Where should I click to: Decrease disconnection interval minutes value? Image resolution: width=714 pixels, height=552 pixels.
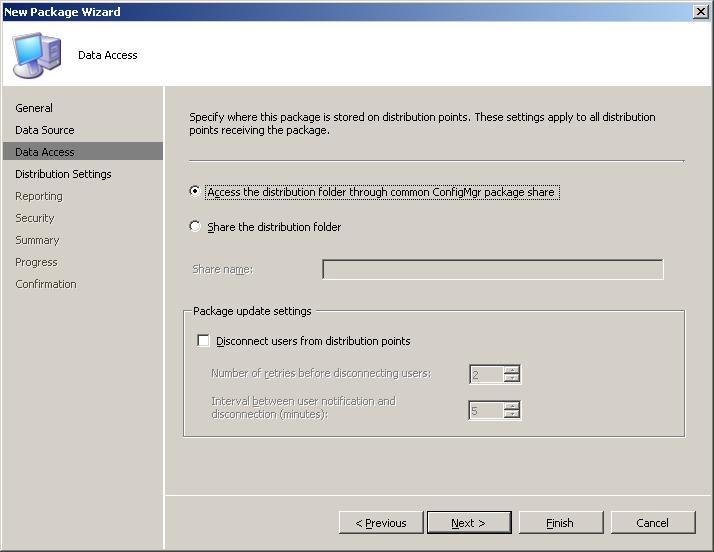[x=512, y=414]
